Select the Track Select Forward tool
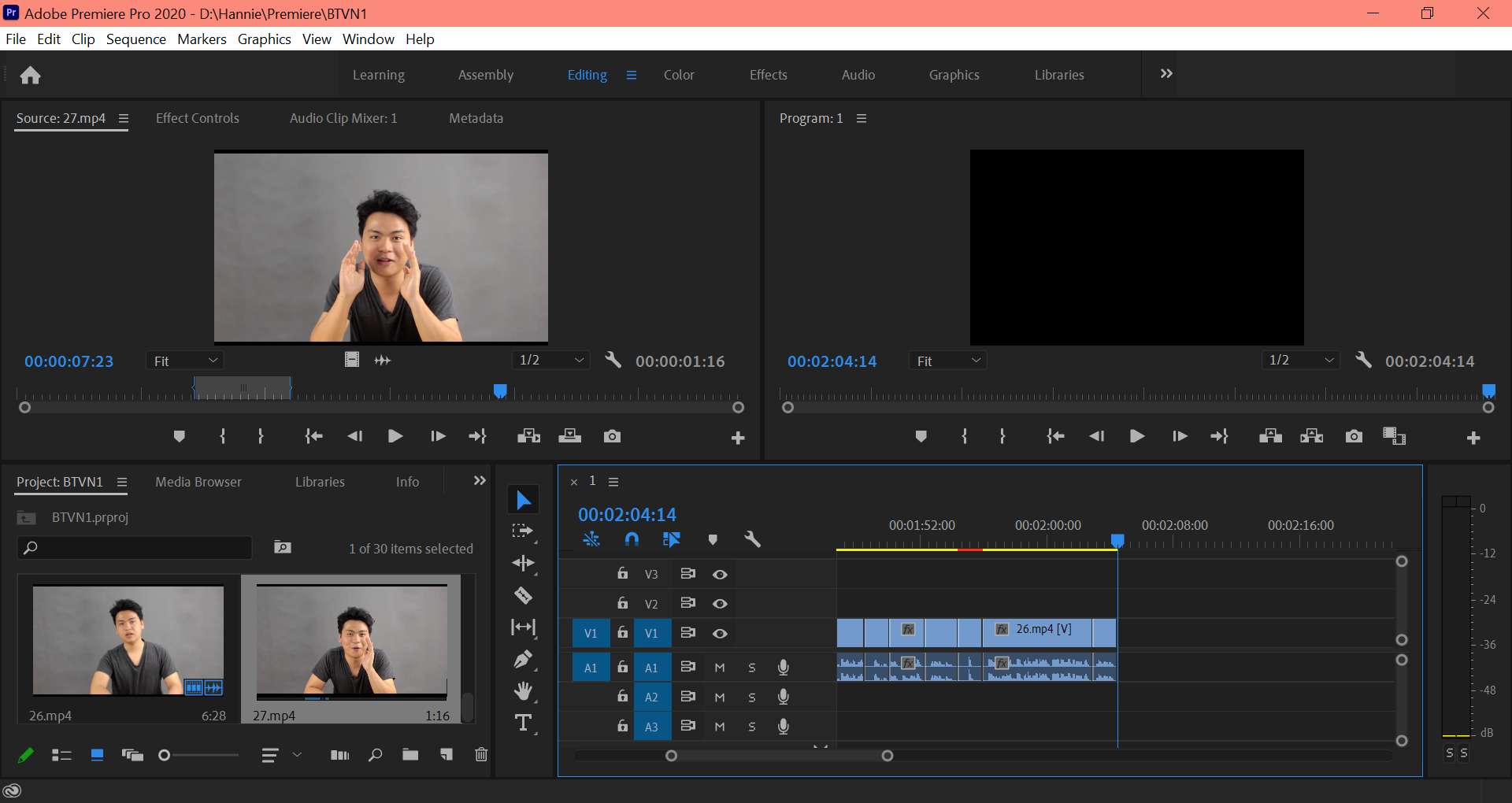This screenshot has height=803, width=1512. pos(523,531)
